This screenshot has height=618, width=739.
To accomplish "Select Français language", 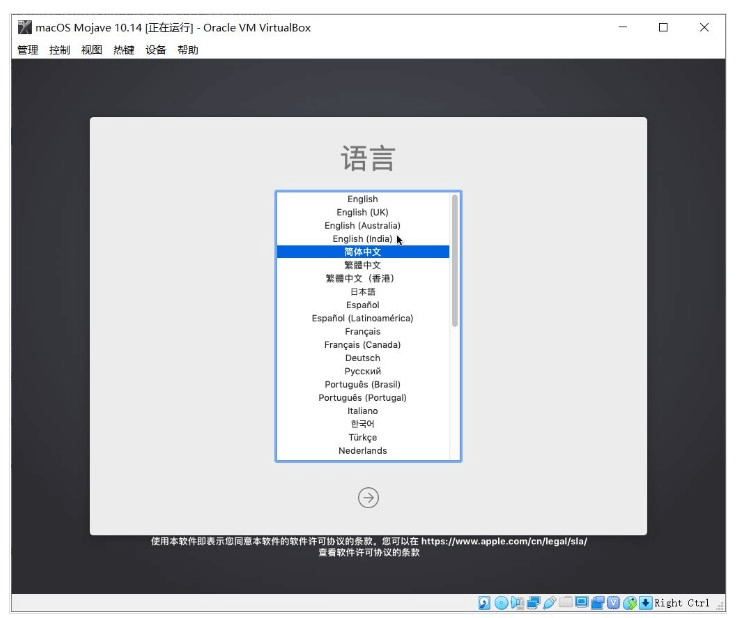I will [x=362, y=331].
